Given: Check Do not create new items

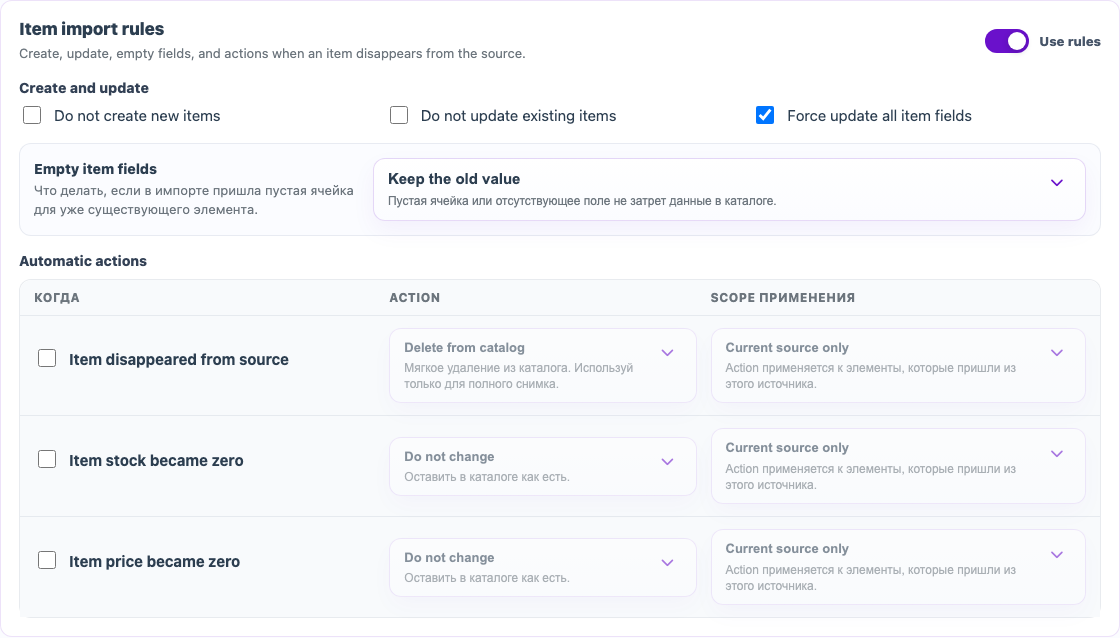Looking at the screenshot, I should tap(32, 115).
